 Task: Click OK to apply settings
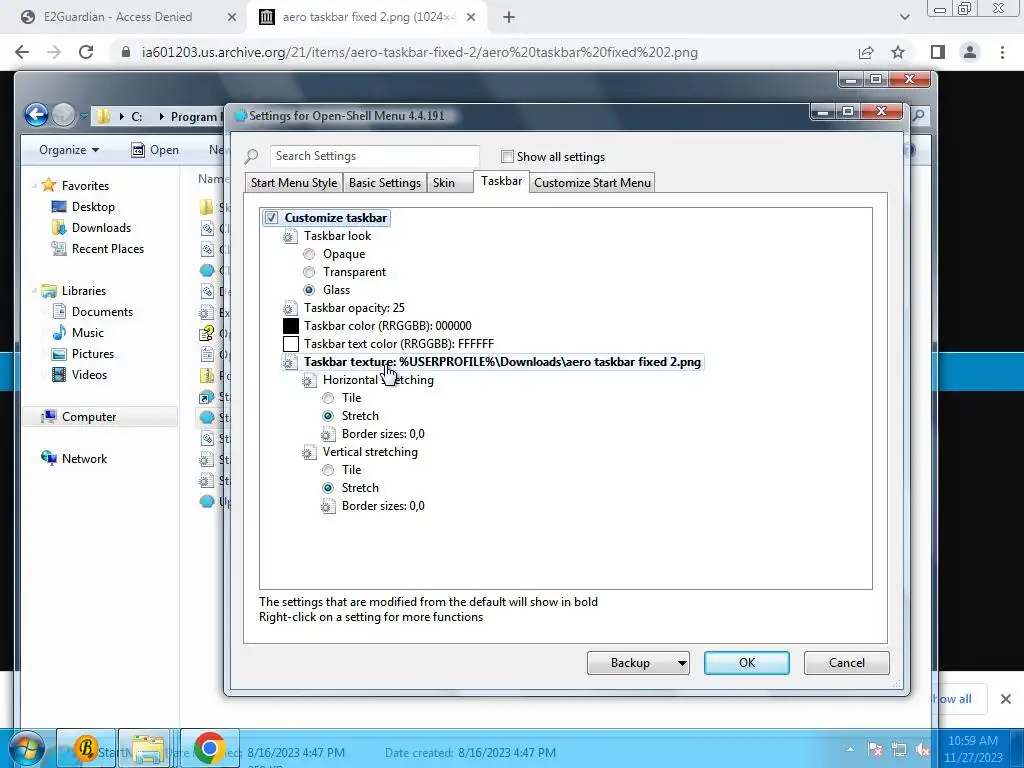(746, 663)
